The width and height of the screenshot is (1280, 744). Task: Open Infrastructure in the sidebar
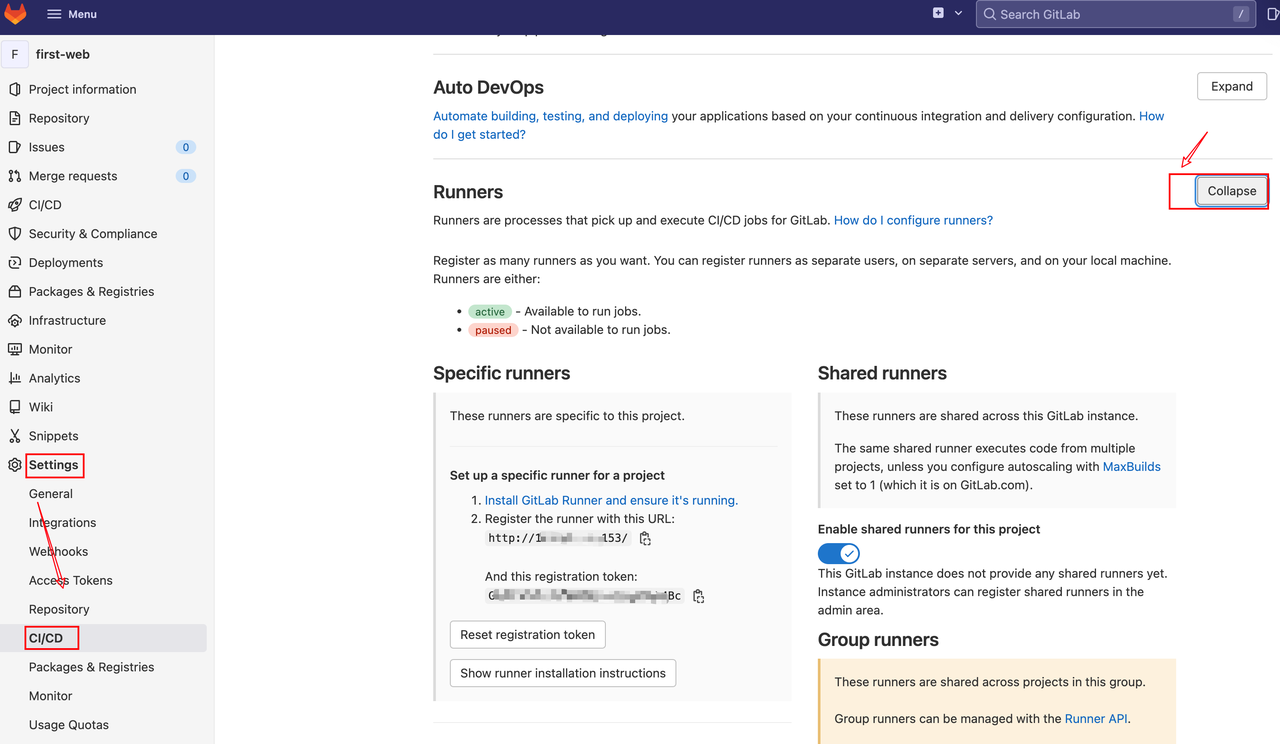point(67,321)
